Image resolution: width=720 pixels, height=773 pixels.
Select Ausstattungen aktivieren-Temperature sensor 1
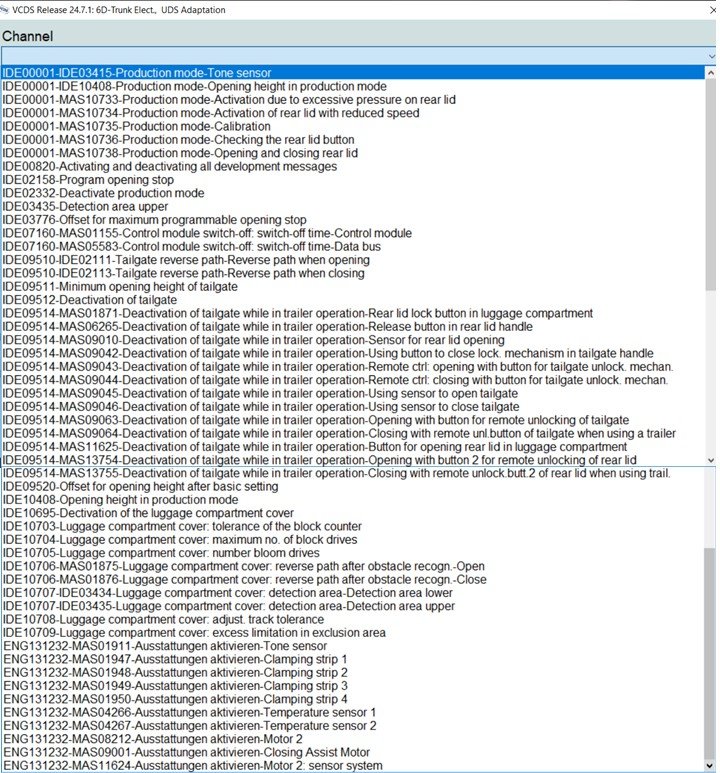(189, 712)
